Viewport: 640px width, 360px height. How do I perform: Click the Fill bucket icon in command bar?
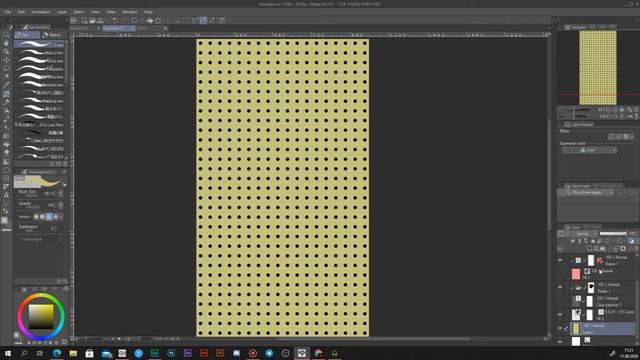(x=150, y=20)
